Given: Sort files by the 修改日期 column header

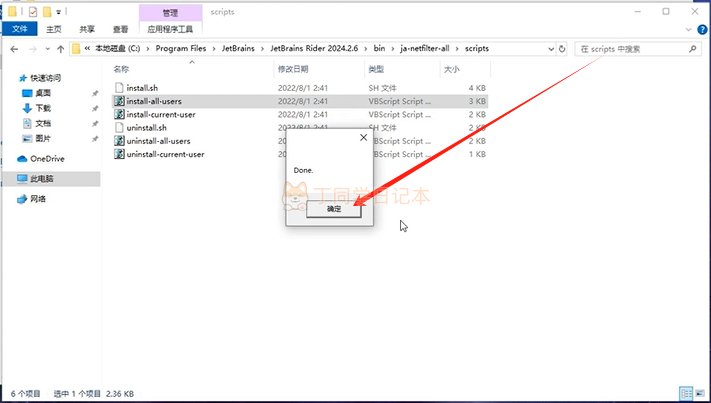Looking at the screenshot, I should pos(292,70).
